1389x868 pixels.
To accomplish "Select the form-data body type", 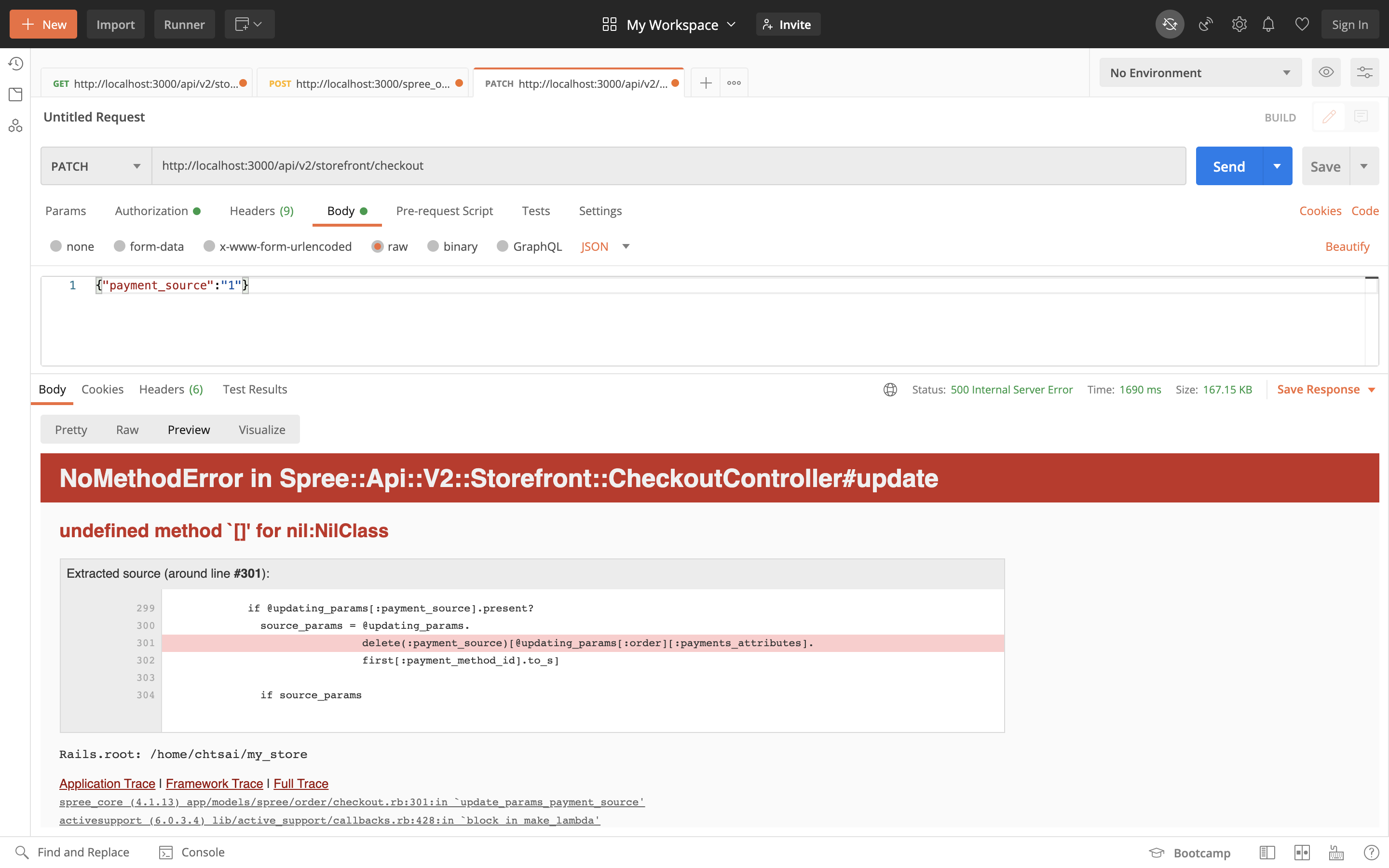I will pyautogui.click(x=149, y=246).
